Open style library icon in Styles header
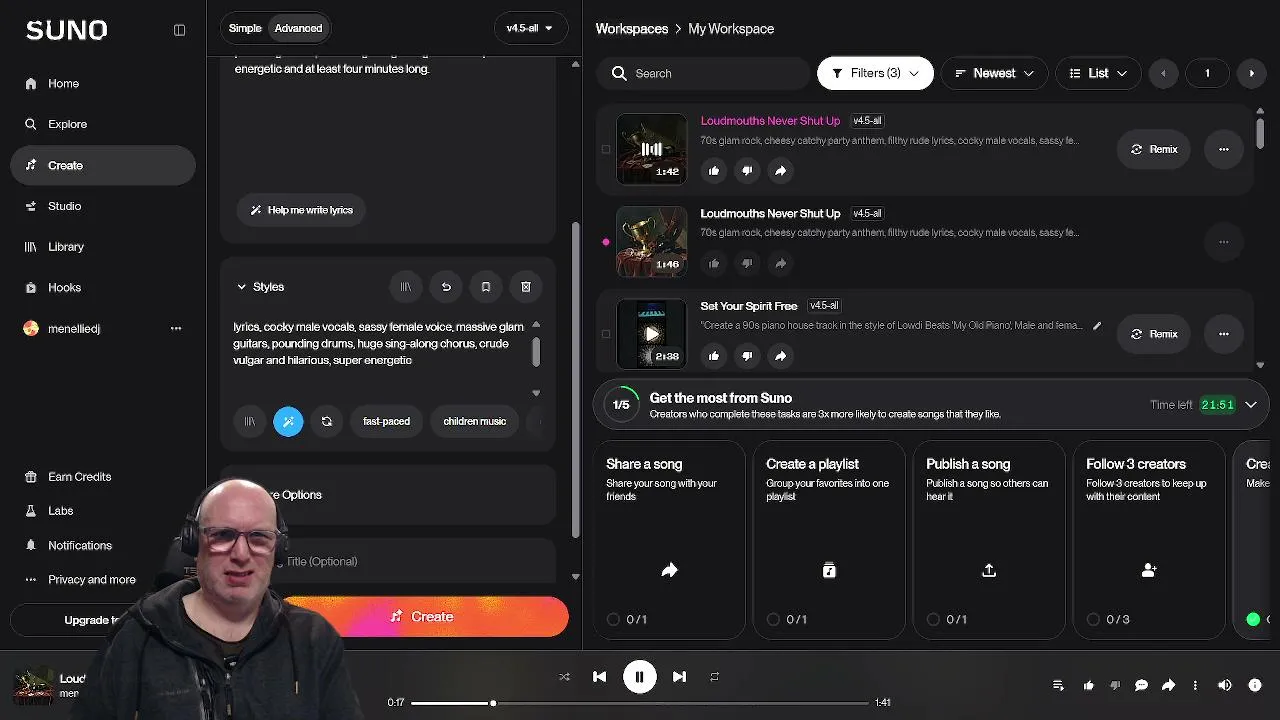 click(406, 287)
